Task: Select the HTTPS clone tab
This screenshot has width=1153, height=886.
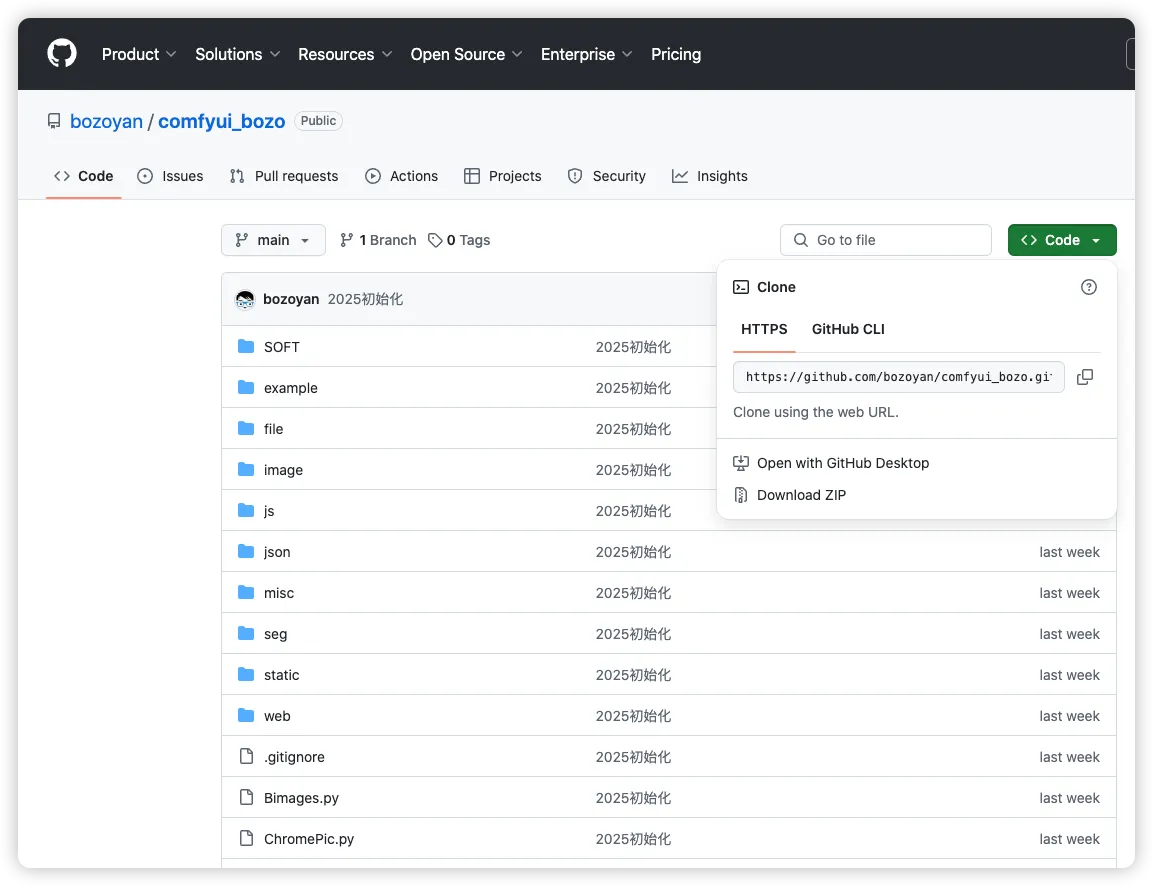Action: pyautogui.click(x=764, y=329)
